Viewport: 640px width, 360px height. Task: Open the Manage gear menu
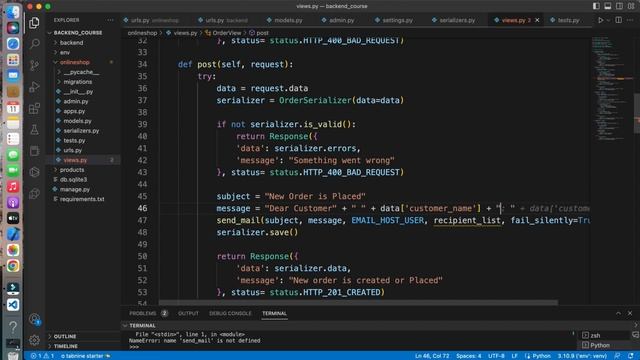point(35,340)
